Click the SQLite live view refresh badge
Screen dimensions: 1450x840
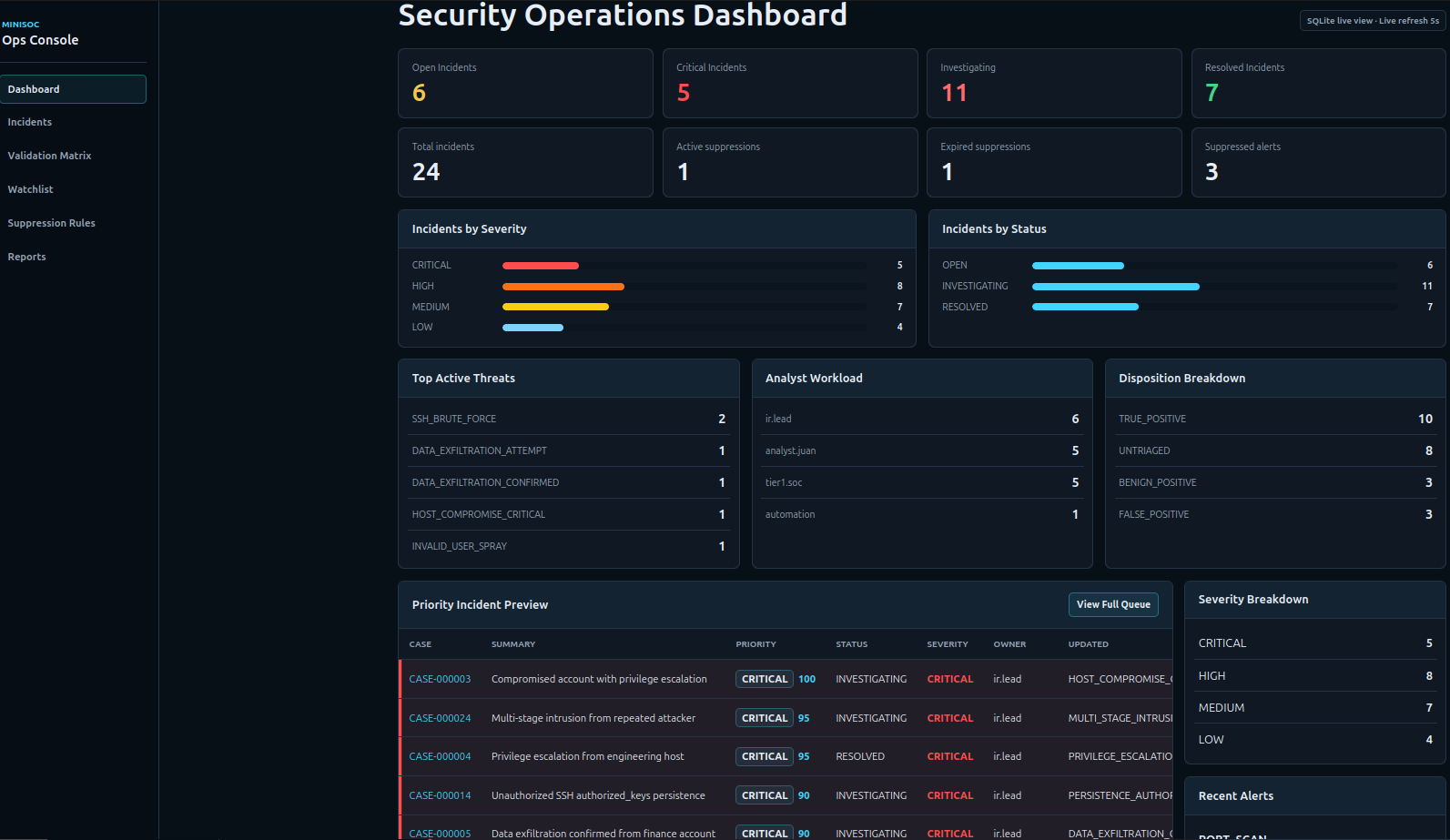pyautogui.click(x=1373, y=21)
